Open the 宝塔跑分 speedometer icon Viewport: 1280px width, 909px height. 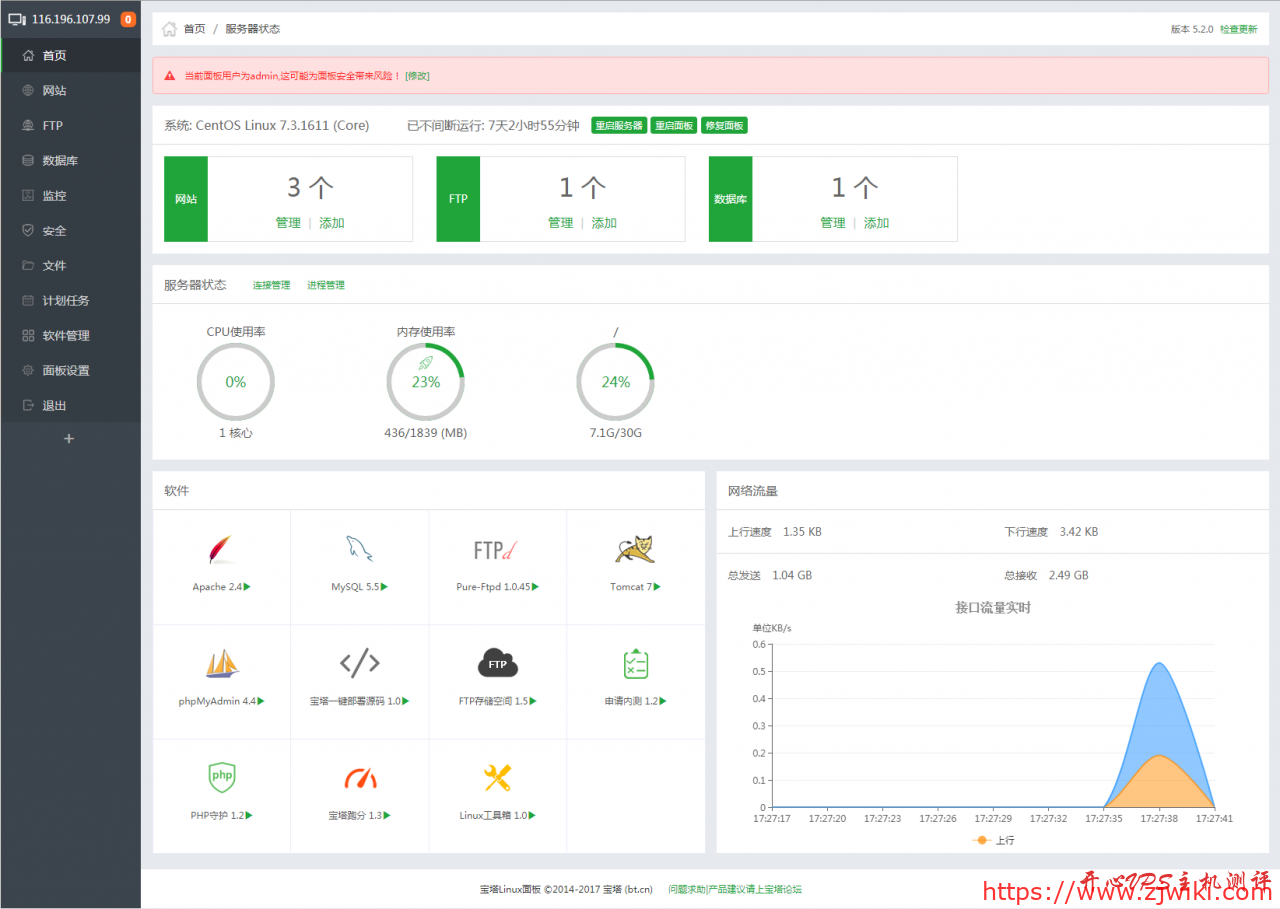pos(359,778)
